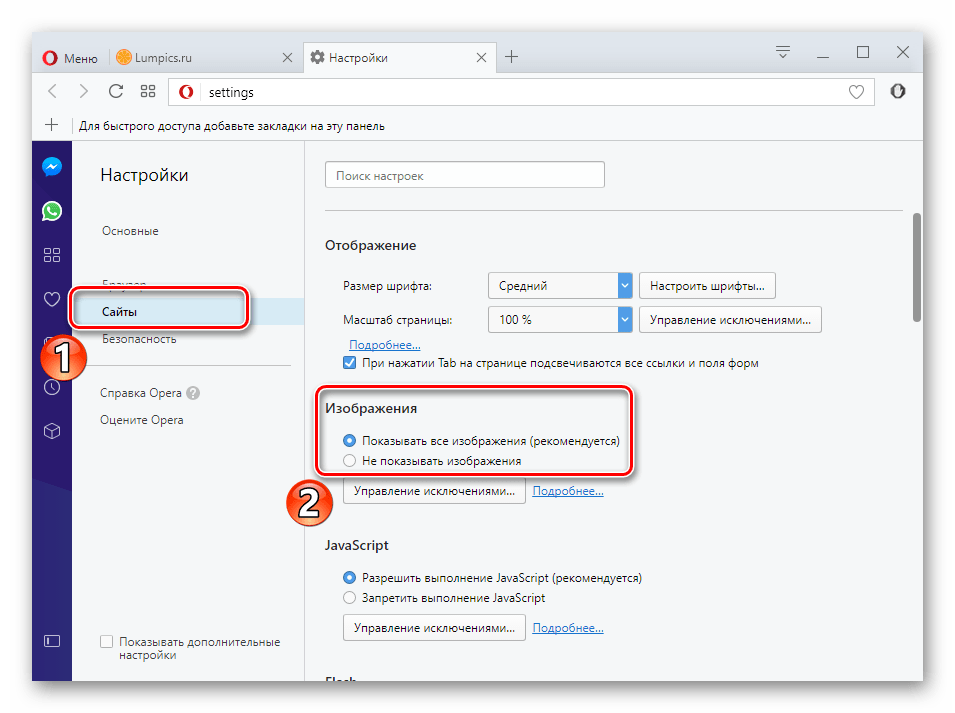This screenshot has width=955, height=713.
Task: Go back with the back arrow
Action: (x=52, y=91)
